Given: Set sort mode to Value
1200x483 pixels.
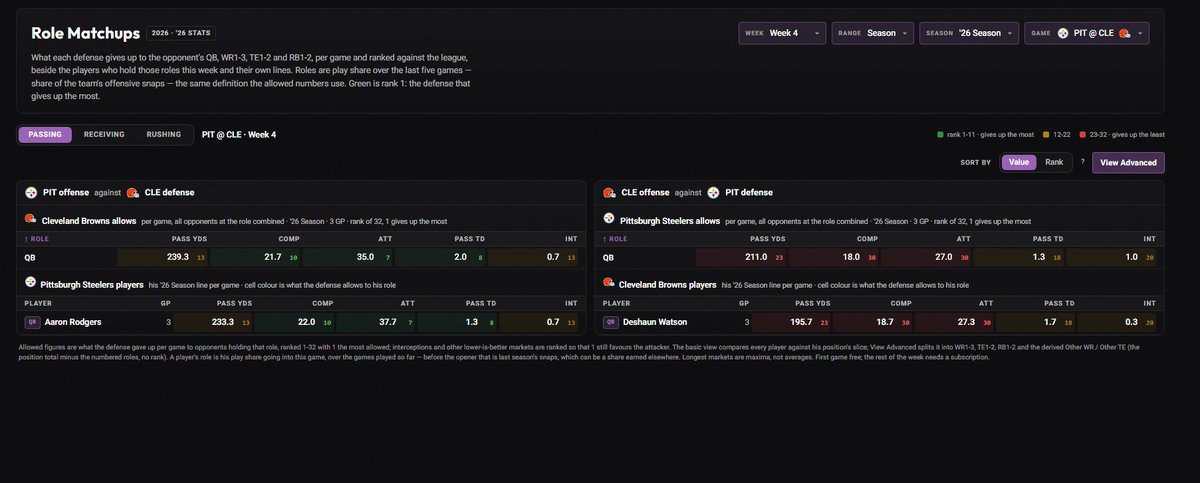Looking at the screenshot, I should pyautogui.click(x=1019, y=162).
